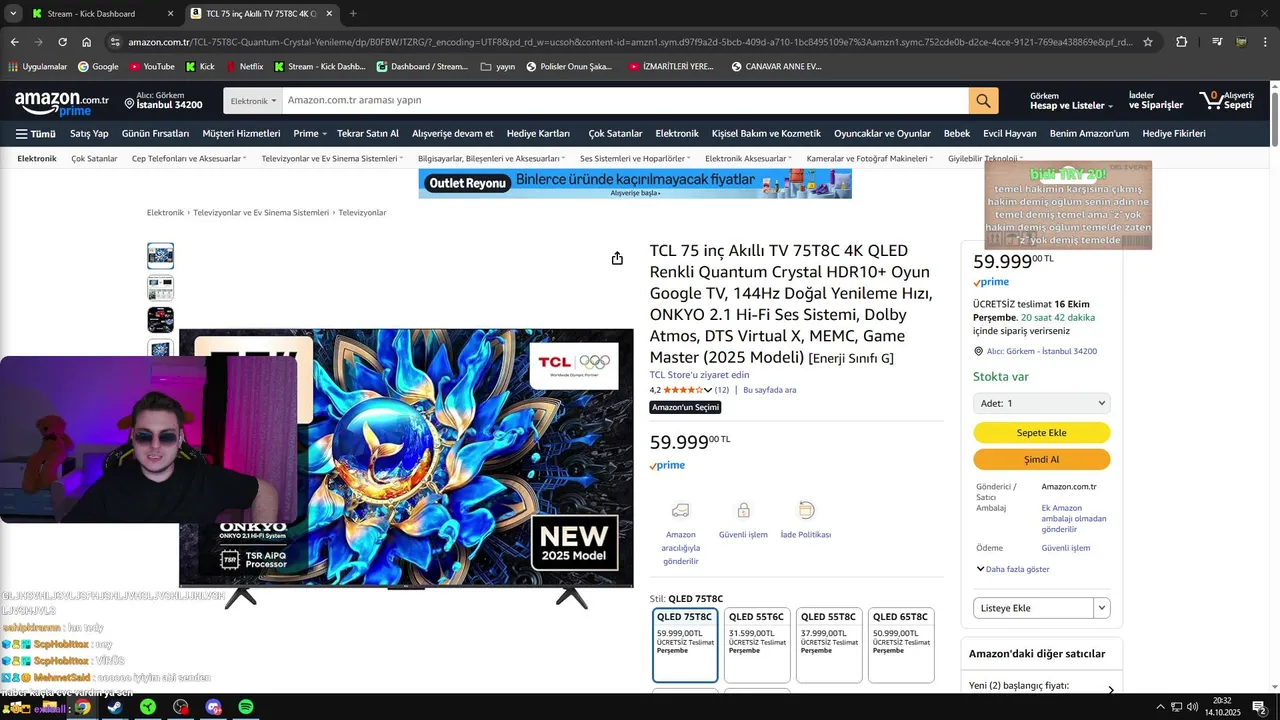Click the Amazon orange search magnifier button

(983, 100)
